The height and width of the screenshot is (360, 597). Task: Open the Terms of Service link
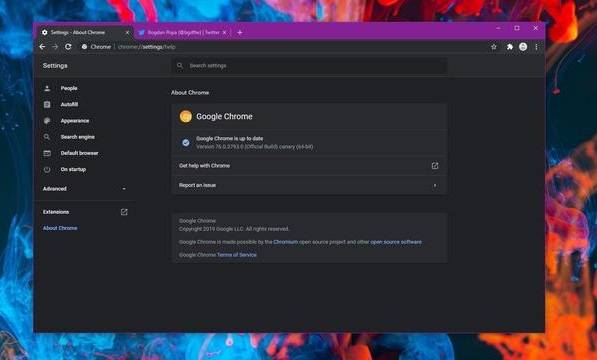pyautogui.click(x=237, y=255)
